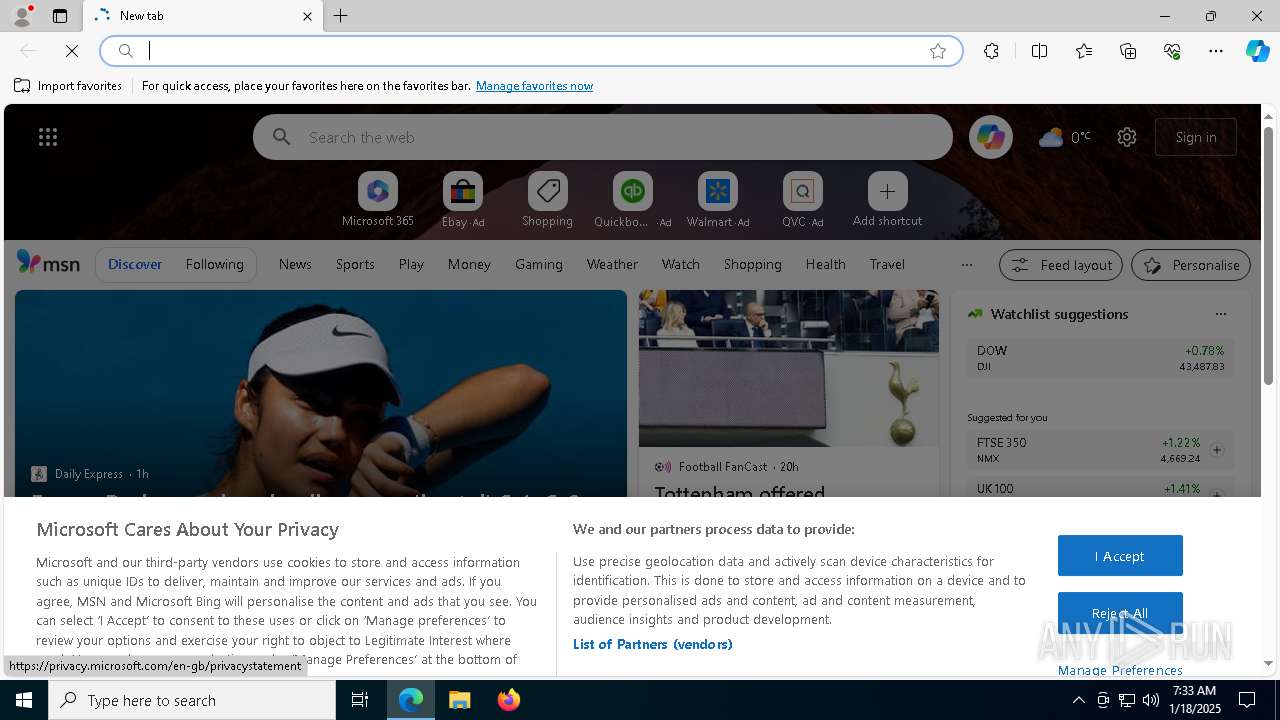Open a new tab with plus button
Viewport: 1280px width, 720px height.
(341, 16)
